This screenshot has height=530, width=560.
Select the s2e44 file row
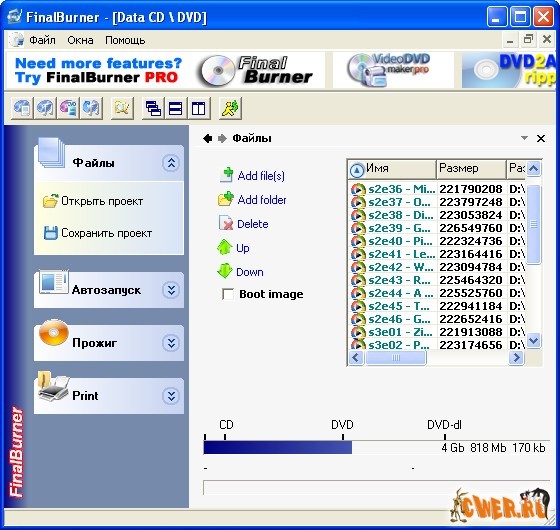pyautogui.click(x=438, y=293)
